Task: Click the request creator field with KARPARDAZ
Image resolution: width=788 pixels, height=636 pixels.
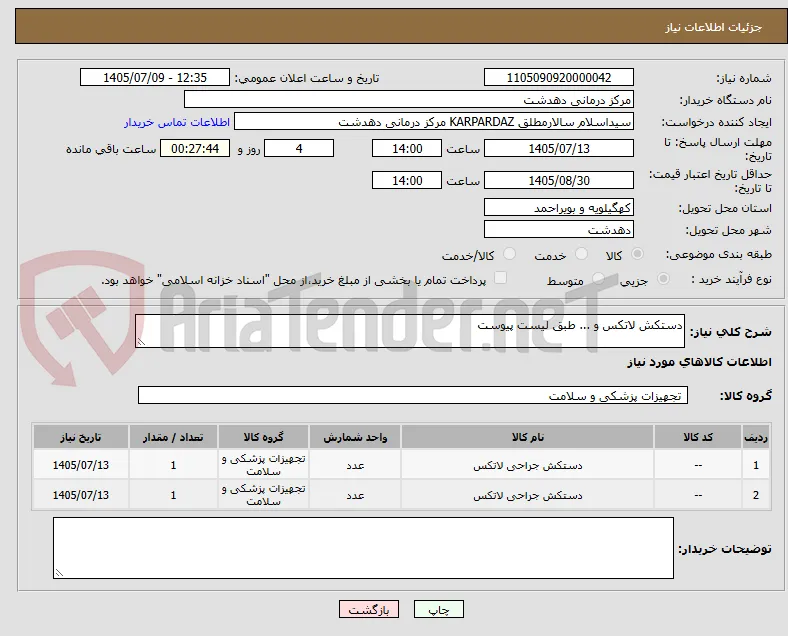Action: coord(434,122)
